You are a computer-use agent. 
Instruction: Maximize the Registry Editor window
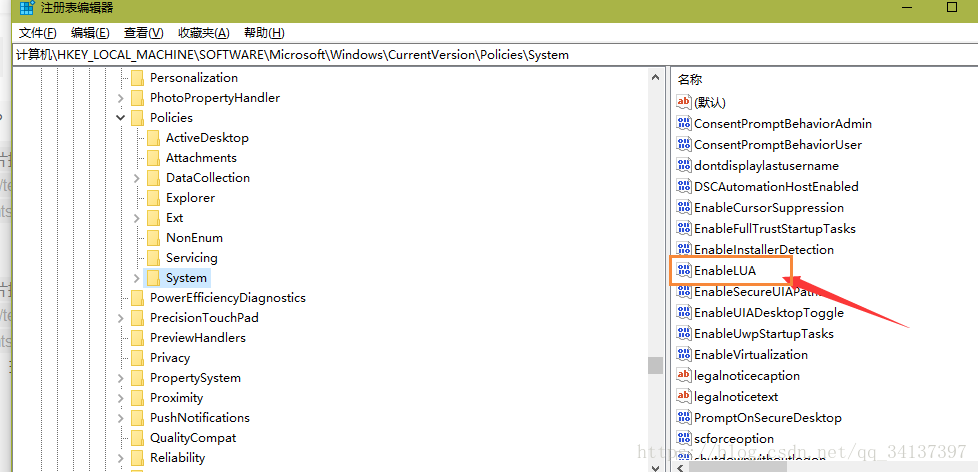click(952, 7)
